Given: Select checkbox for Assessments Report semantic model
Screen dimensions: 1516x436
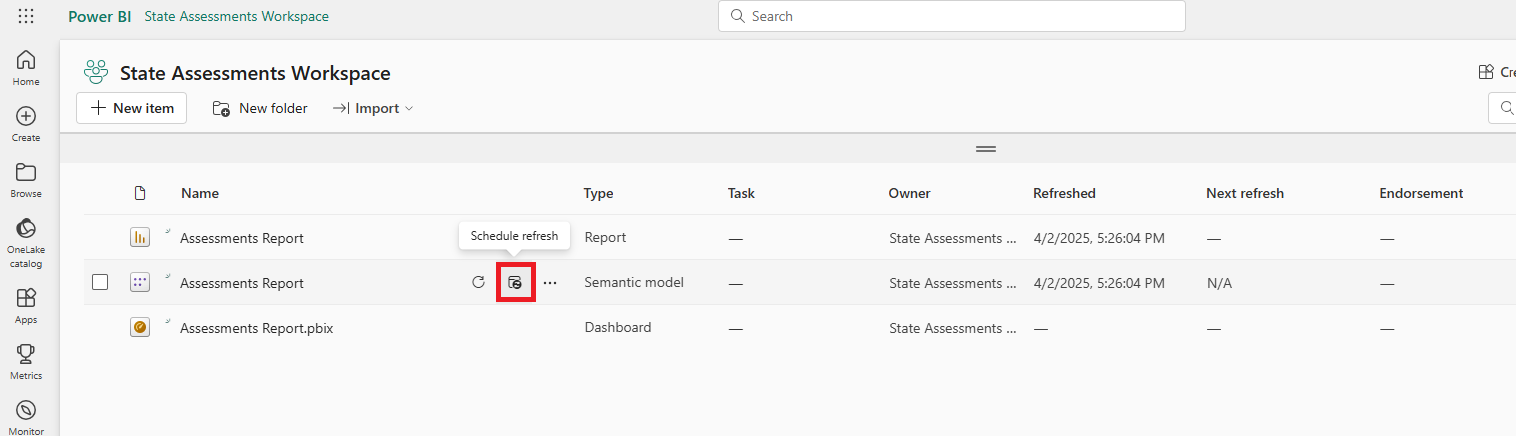Looking at the screenshot, I should (x=100, y=283).
